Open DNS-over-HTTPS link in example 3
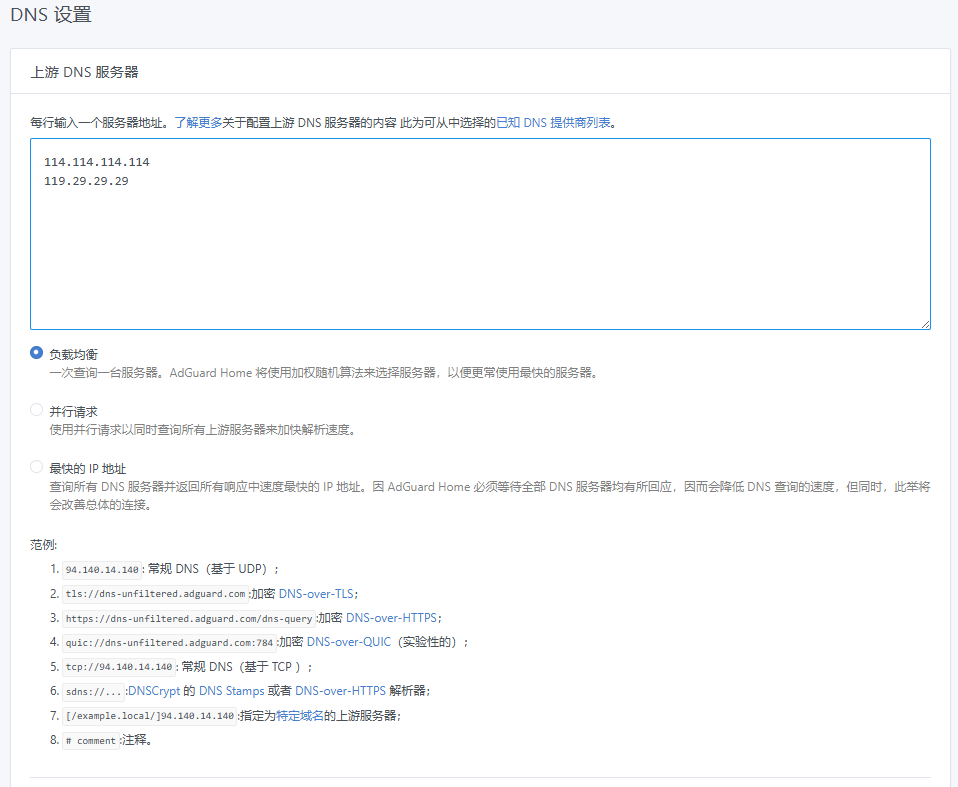 pyautogui.click(x=392, y=618)
